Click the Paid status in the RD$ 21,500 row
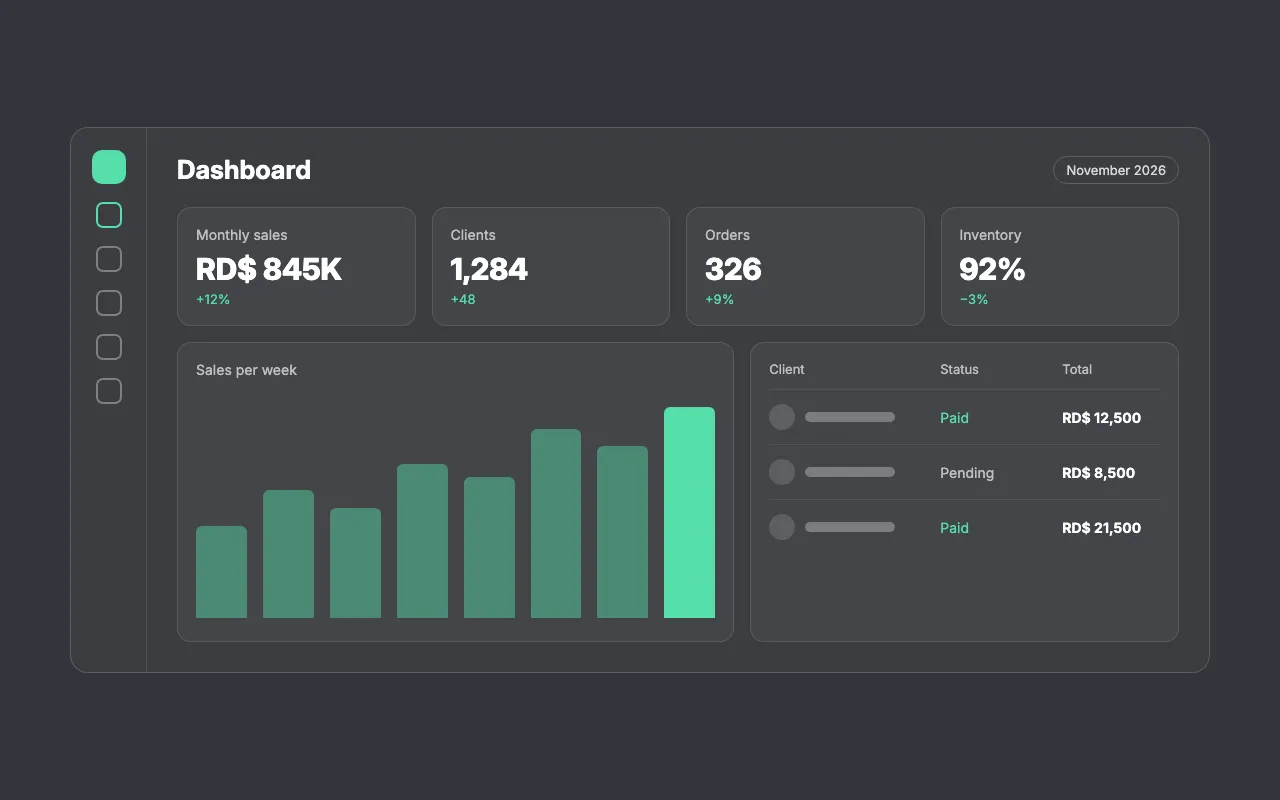 [x=954, y=528]
